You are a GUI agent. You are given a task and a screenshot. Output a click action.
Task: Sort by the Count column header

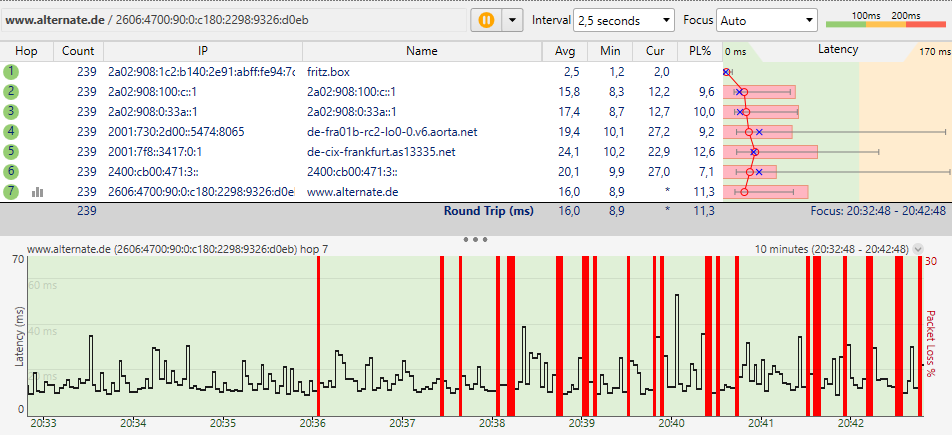[78, 51]
